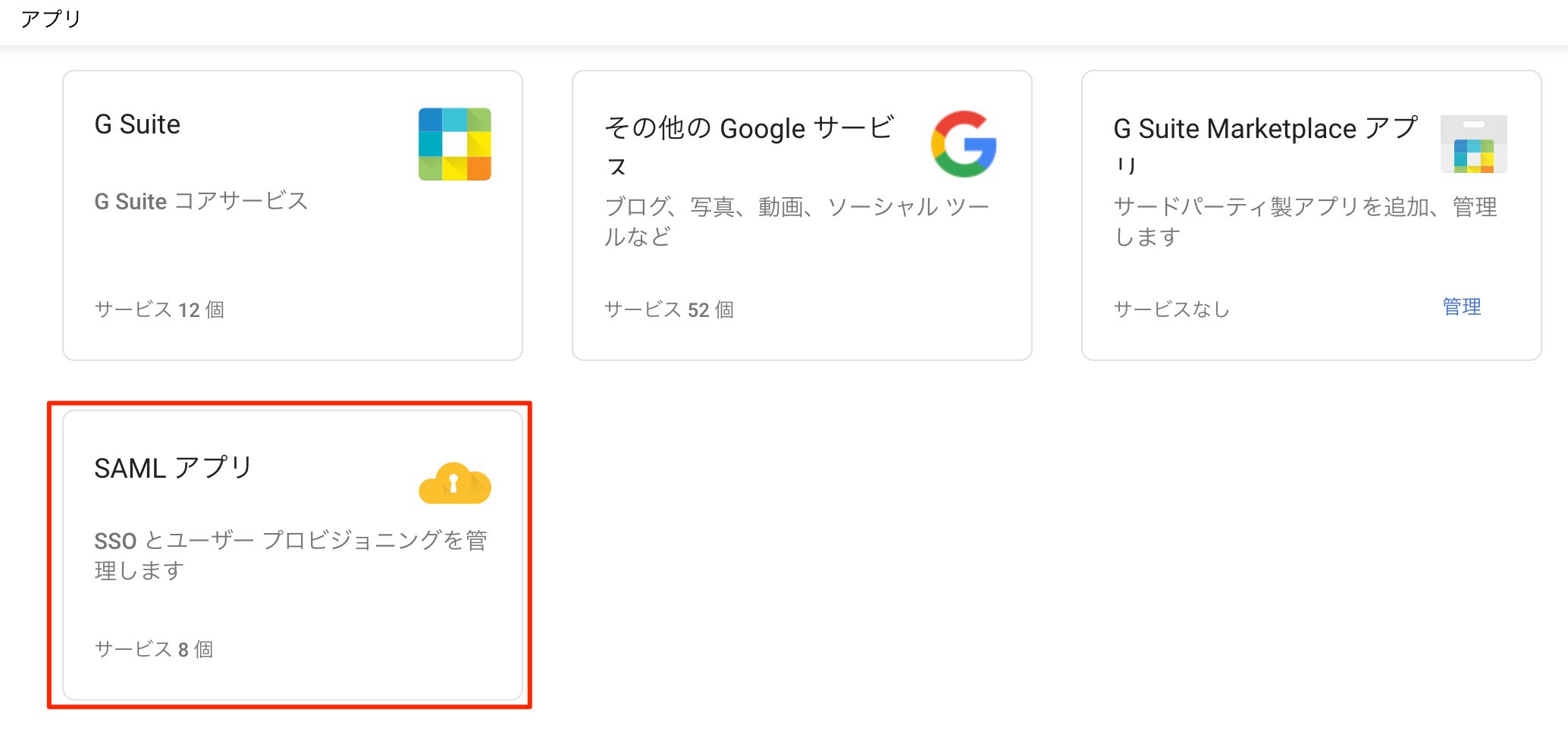The width and height of the screenshot is (1568, 731).
Task: Click the 管理 link in Marketplace card
Action: [x=1462, y=307]
